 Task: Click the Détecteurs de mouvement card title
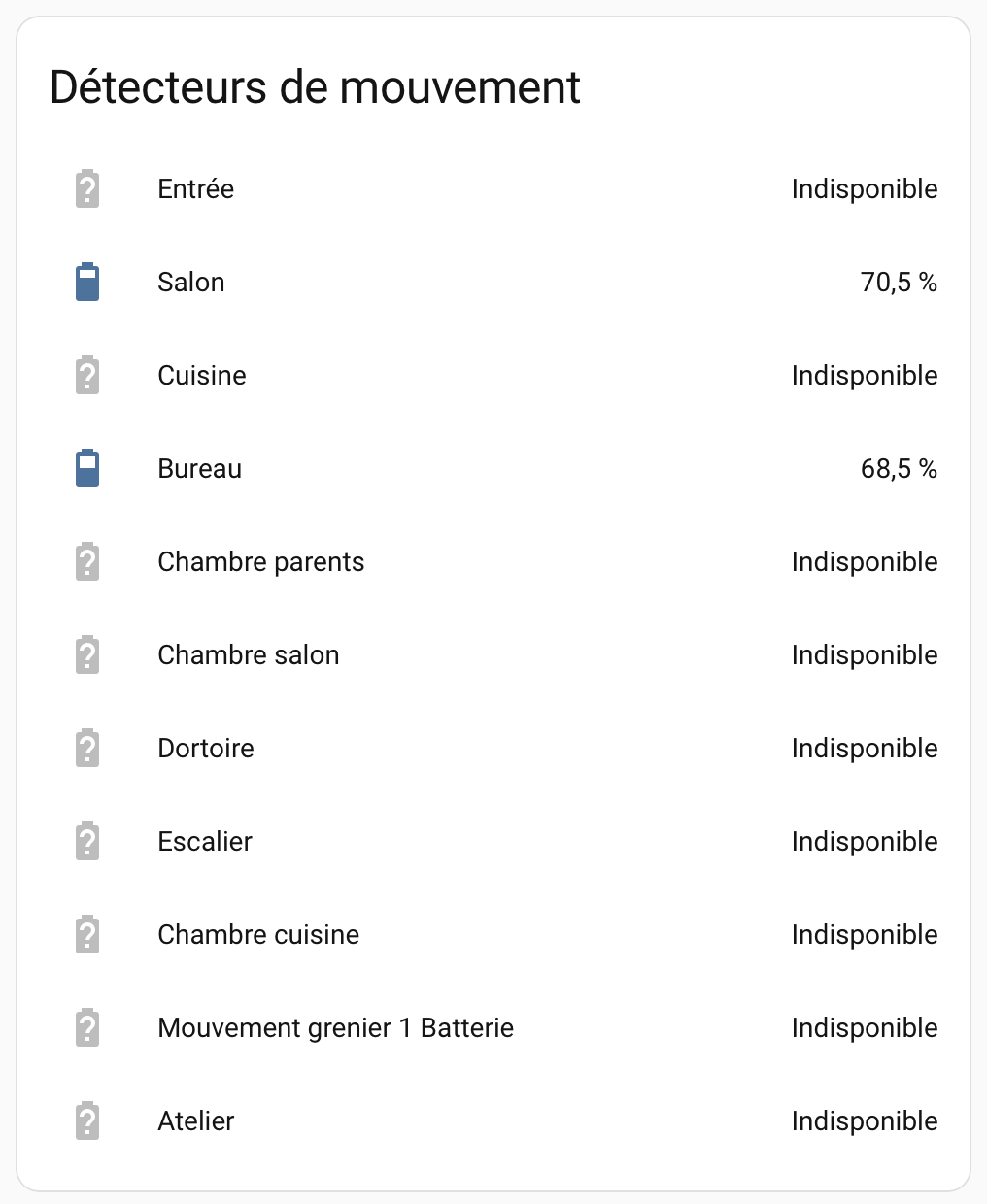pos(315,87)
